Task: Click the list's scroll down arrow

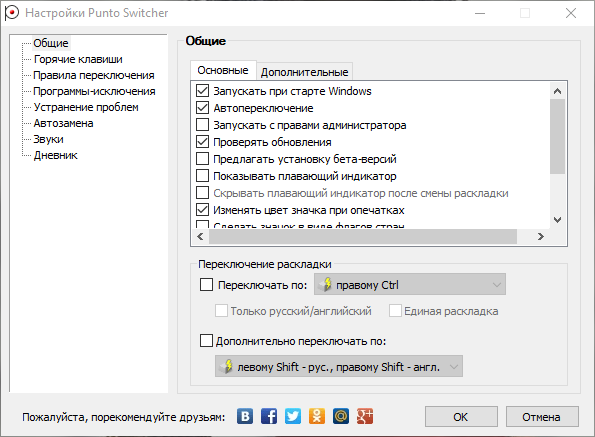Action: pos(557,220)
